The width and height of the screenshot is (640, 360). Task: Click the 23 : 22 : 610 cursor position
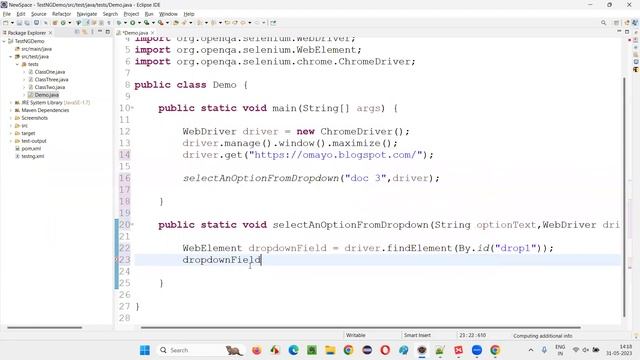[472, 335]
